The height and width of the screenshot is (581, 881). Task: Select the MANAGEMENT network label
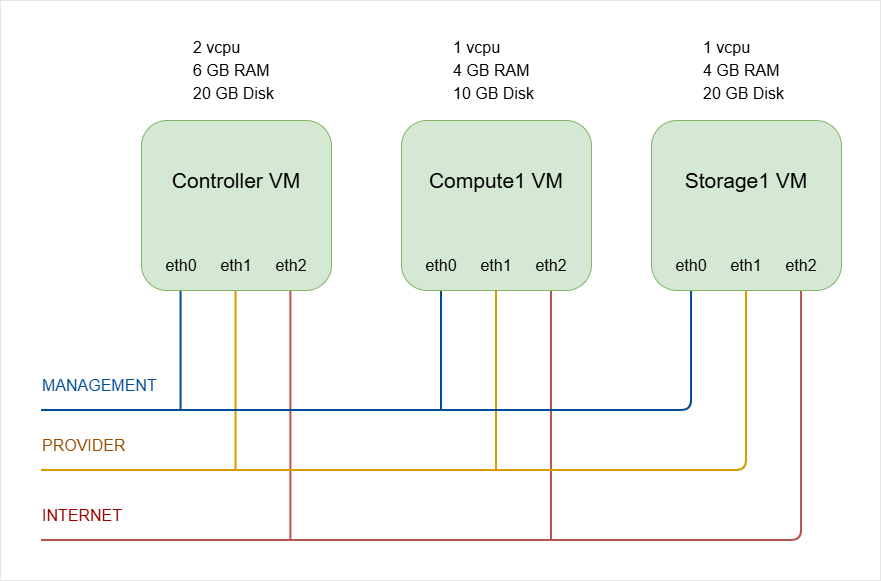point(99,385)
